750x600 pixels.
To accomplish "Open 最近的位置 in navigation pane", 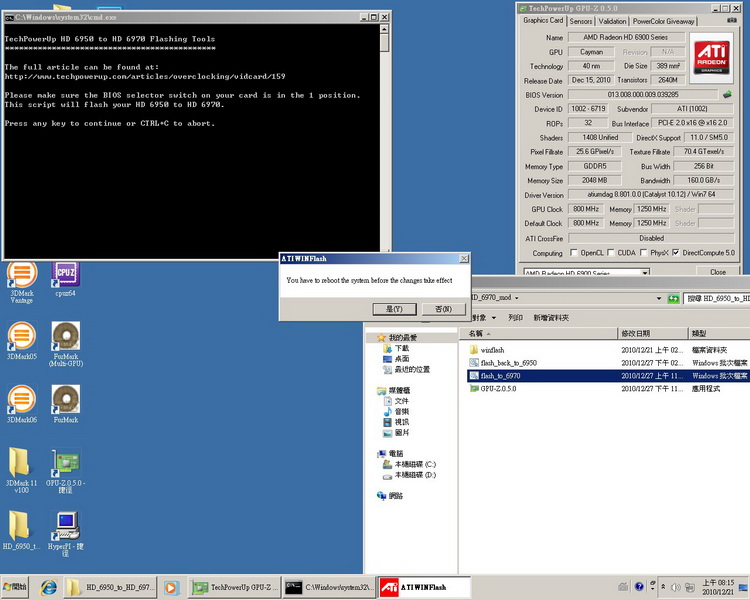I will (412, 369).
